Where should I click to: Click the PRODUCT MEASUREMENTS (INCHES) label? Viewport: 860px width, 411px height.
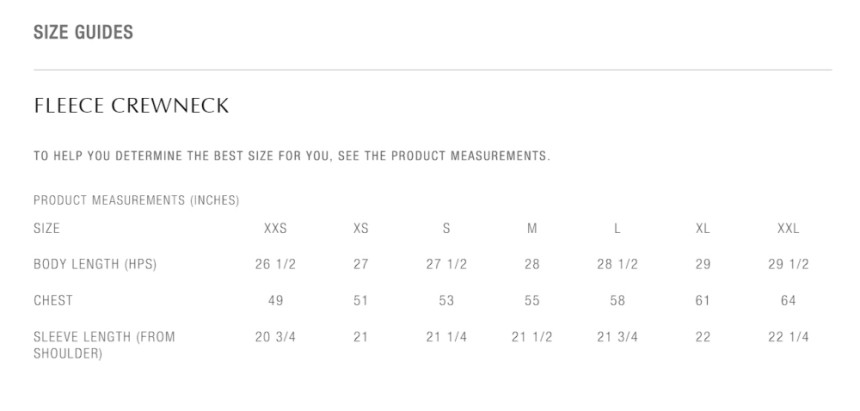coord(136,200)
